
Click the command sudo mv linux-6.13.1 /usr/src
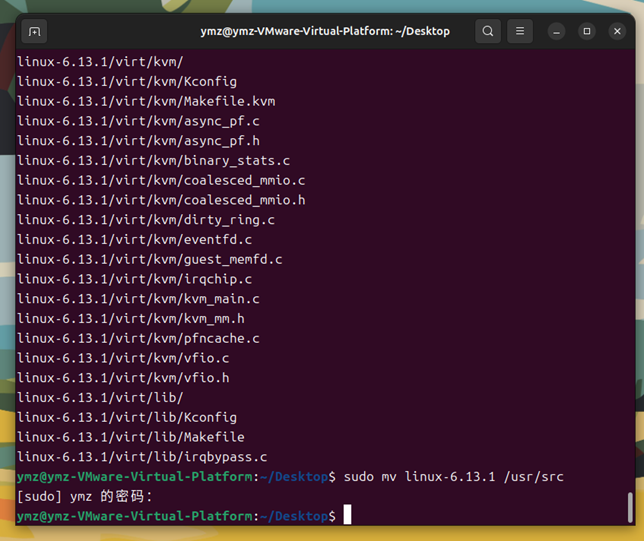pos(453,477)
